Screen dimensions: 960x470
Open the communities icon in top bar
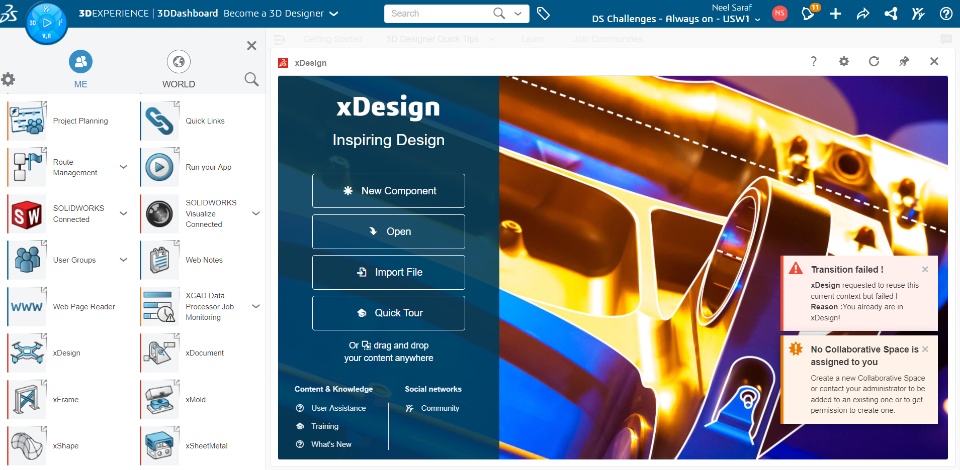coord(918,13)
